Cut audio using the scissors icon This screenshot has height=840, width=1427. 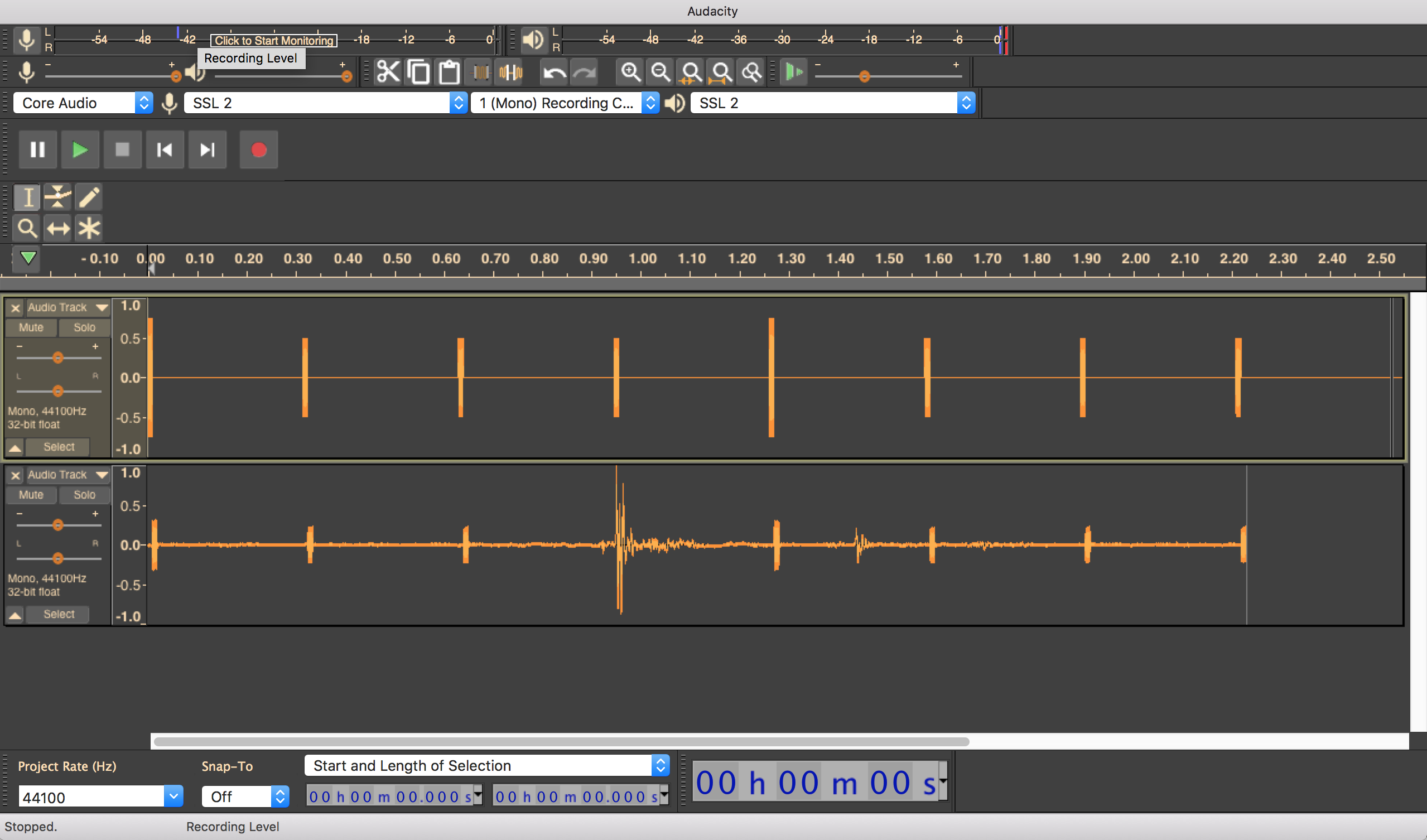coord(388,72)
